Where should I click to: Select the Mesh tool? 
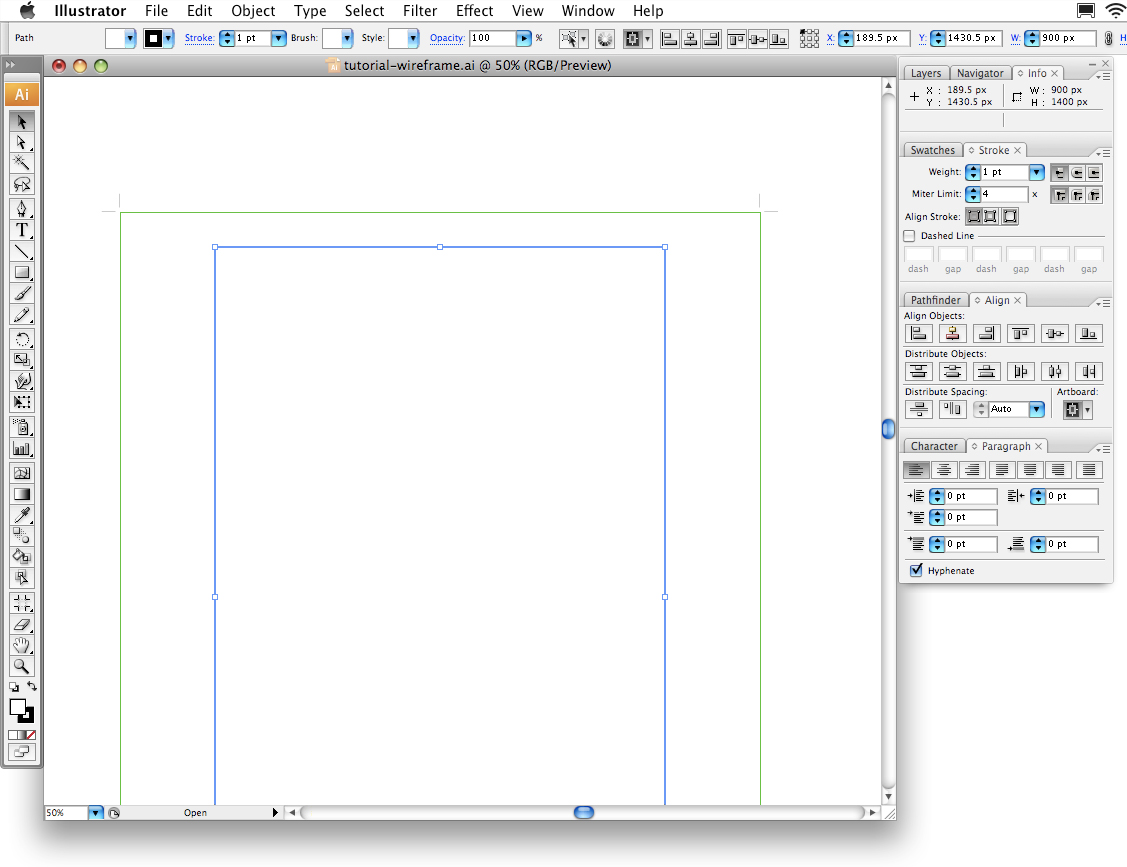tap(22, 473)
